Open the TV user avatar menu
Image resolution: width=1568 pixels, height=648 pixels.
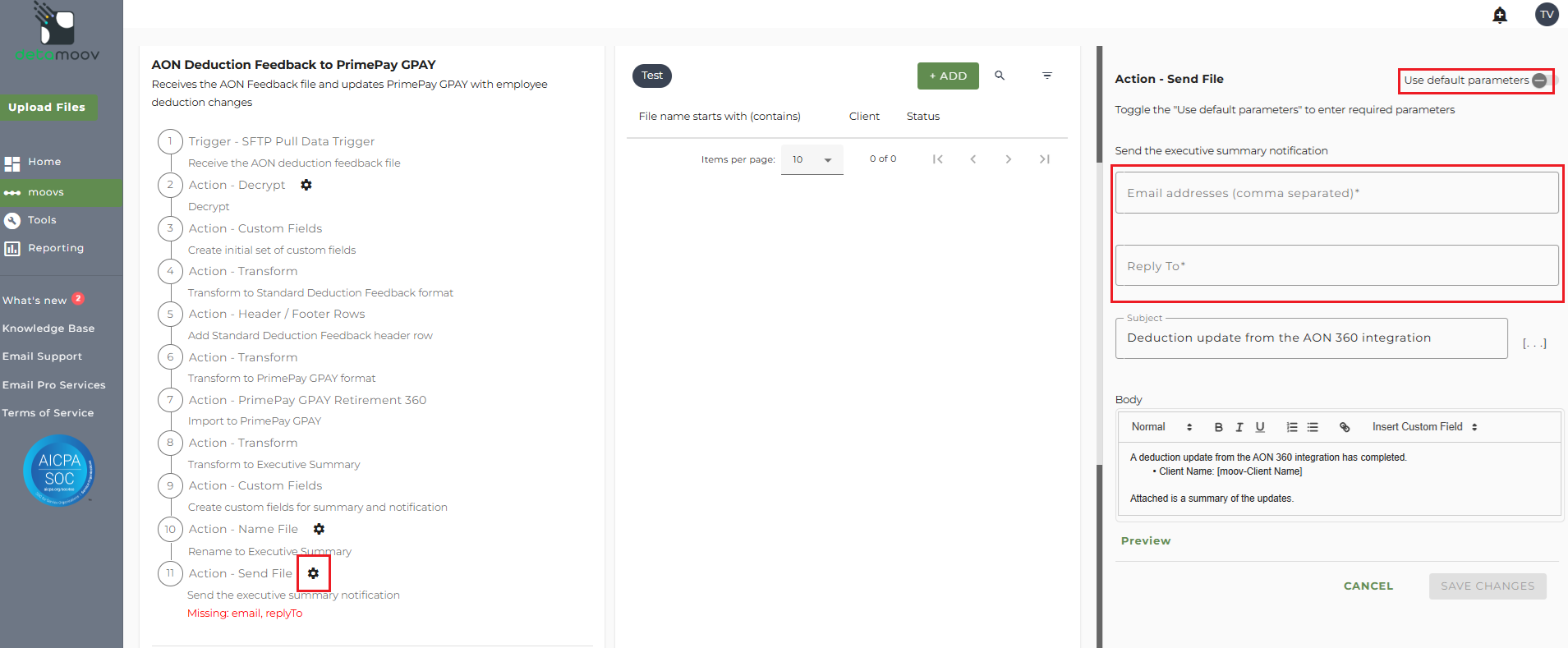(x=1547, y=14)
